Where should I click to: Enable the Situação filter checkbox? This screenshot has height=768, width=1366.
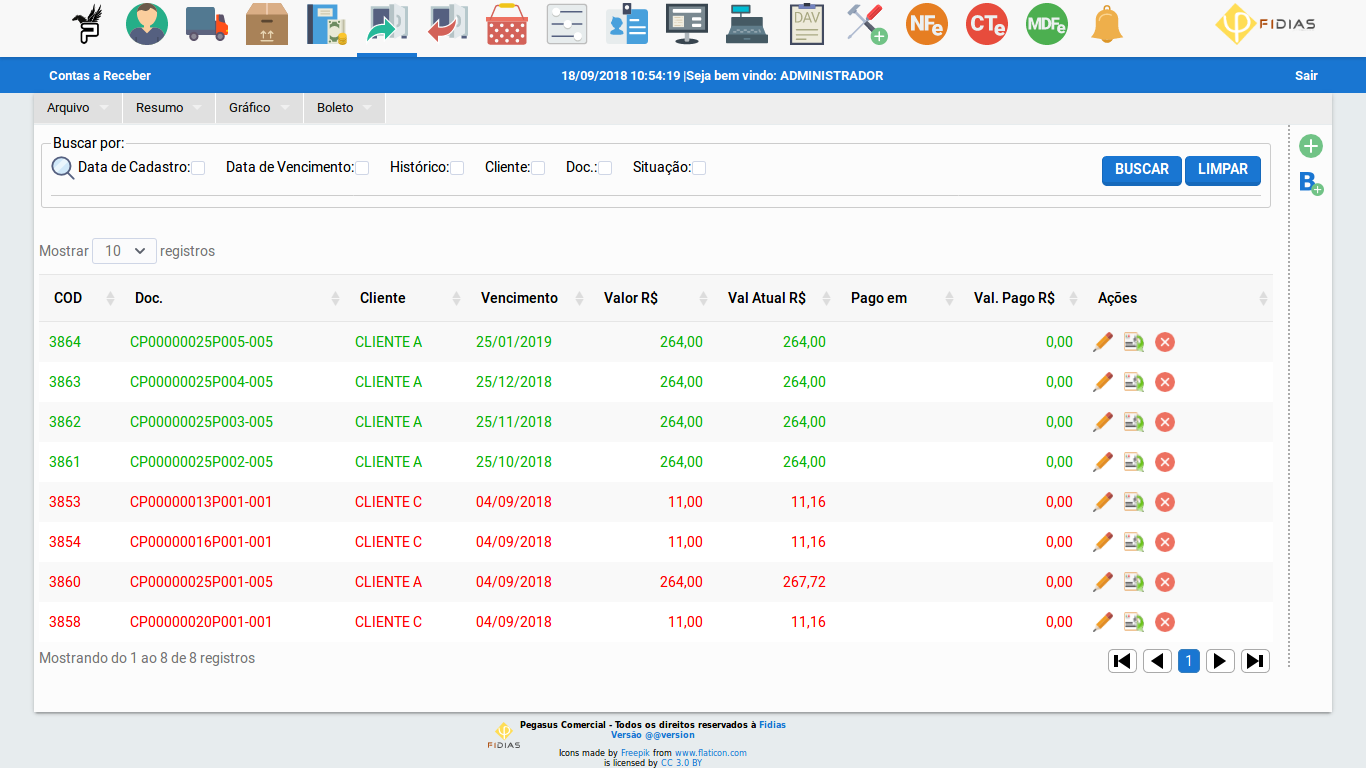[x=698, y=167]
